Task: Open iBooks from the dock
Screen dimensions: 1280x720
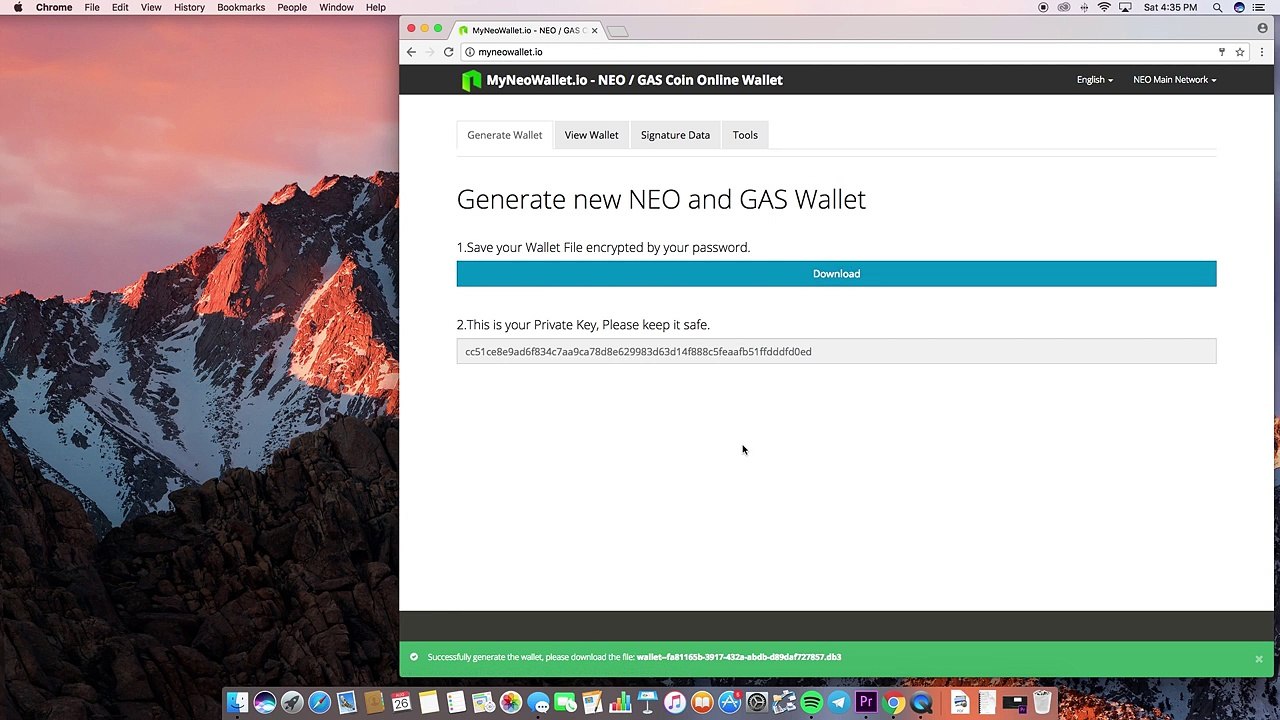Action: 702,703
